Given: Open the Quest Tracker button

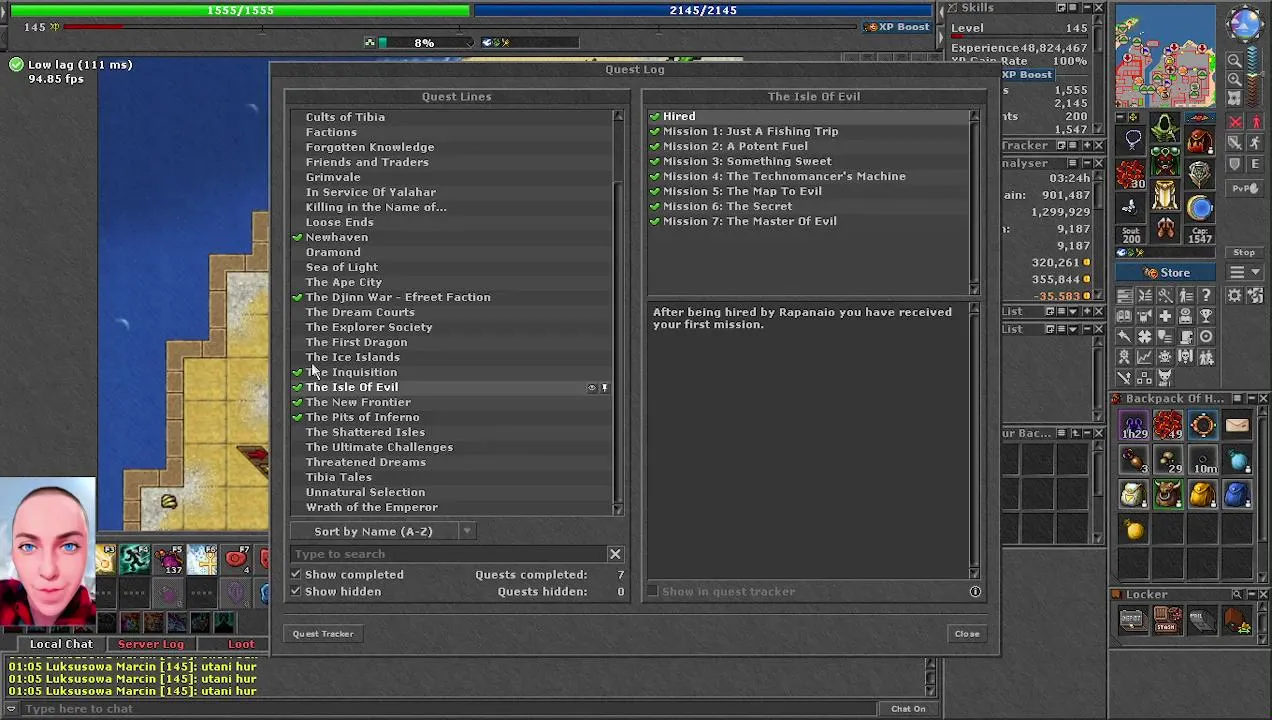Looking at the screenshot, I should click(x=323, y=634).
